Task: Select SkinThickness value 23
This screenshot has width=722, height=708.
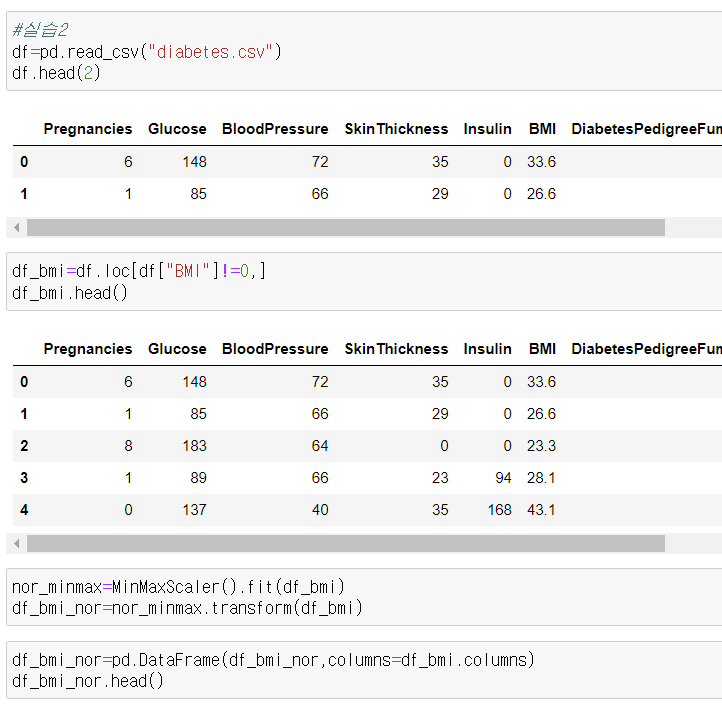Action: point(440,478)
